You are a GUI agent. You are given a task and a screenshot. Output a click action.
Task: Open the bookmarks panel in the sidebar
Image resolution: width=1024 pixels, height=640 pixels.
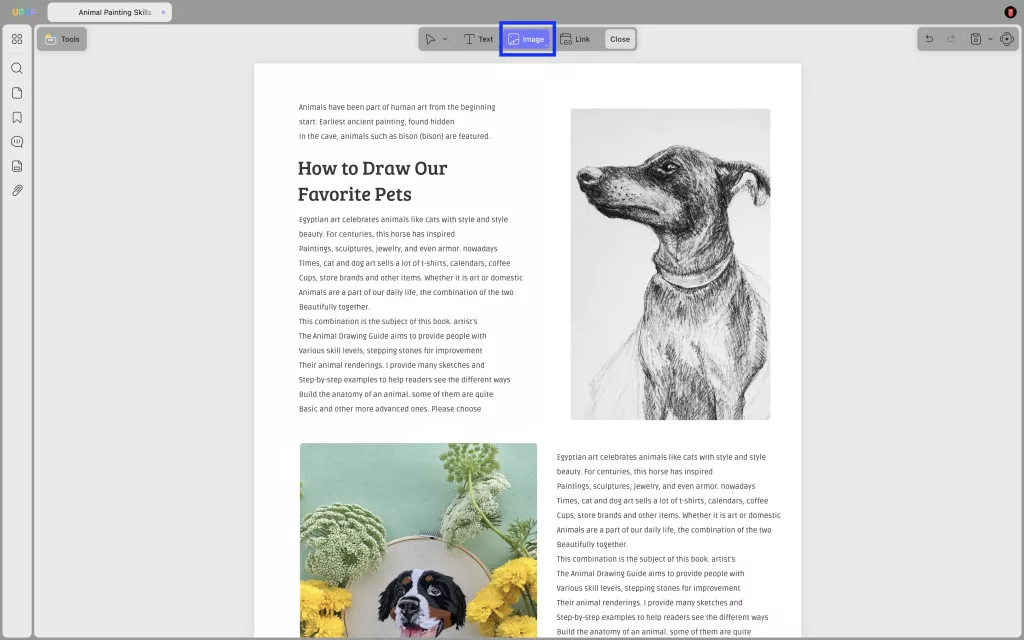click(17, 118)
